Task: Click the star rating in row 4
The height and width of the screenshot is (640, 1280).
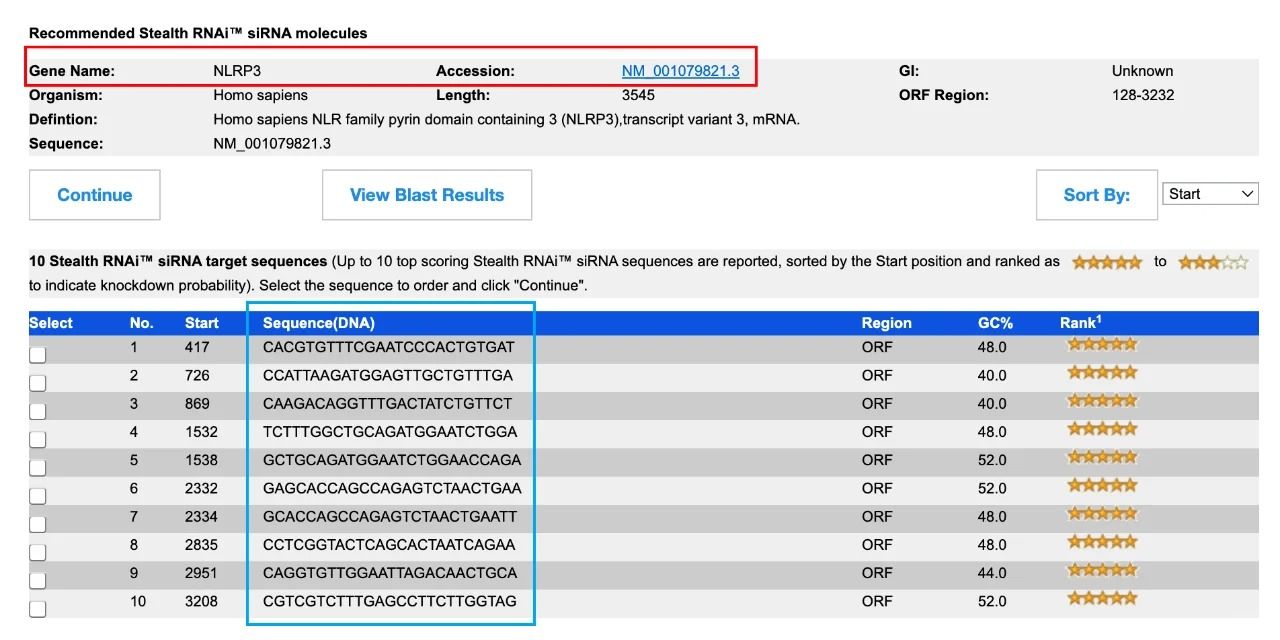Action: (1102, 430)
